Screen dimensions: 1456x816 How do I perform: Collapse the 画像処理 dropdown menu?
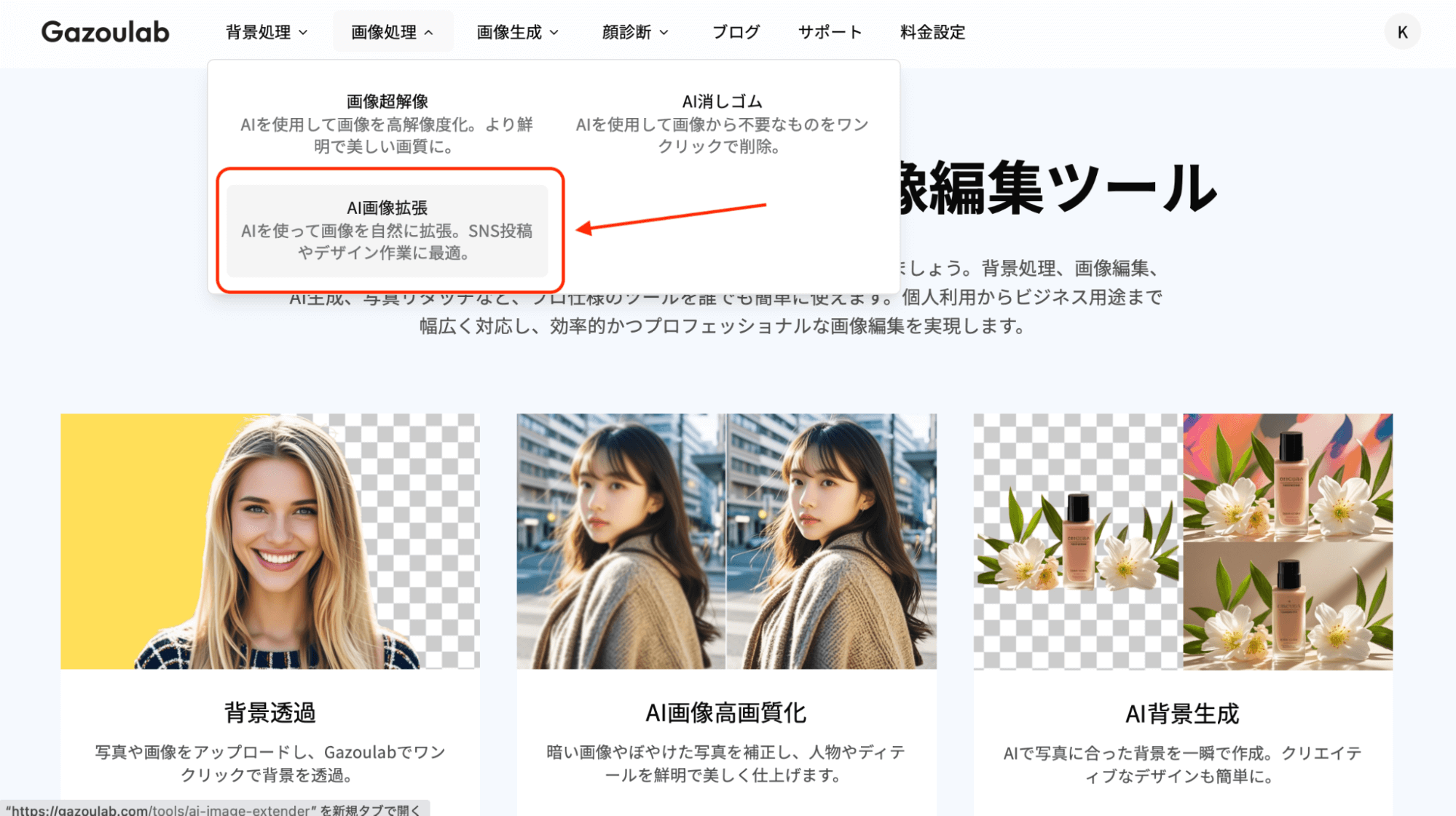coord(393,32)
